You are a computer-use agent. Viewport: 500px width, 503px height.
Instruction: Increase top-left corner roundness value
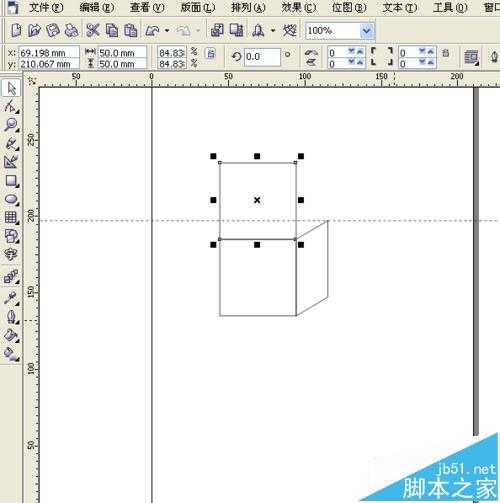click(x=360, y=51)
